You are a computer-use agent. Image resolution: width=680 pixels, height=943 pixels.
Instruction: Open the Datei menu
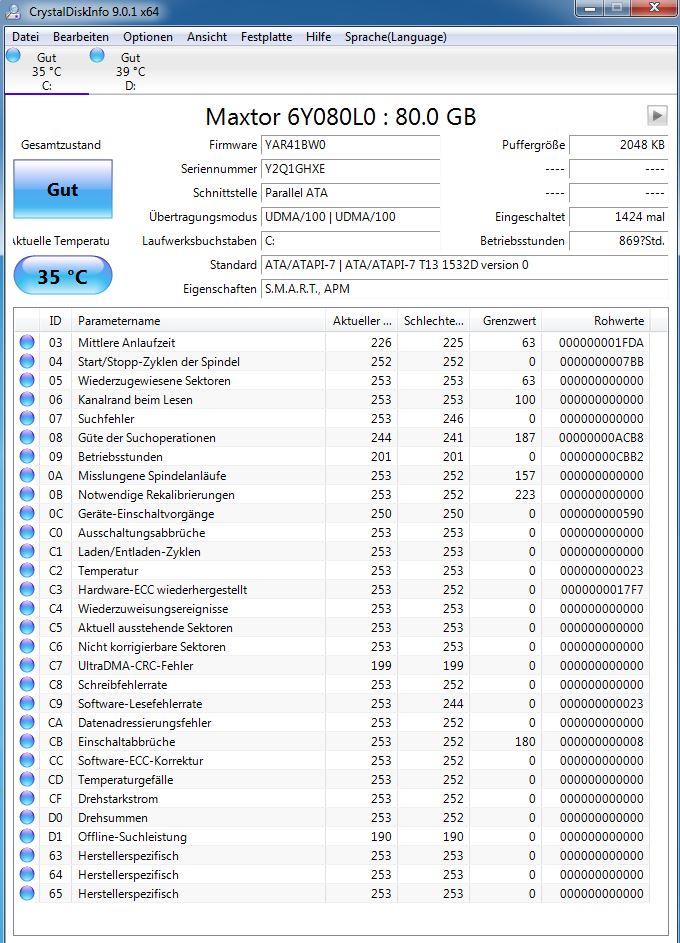coord(25,37)
